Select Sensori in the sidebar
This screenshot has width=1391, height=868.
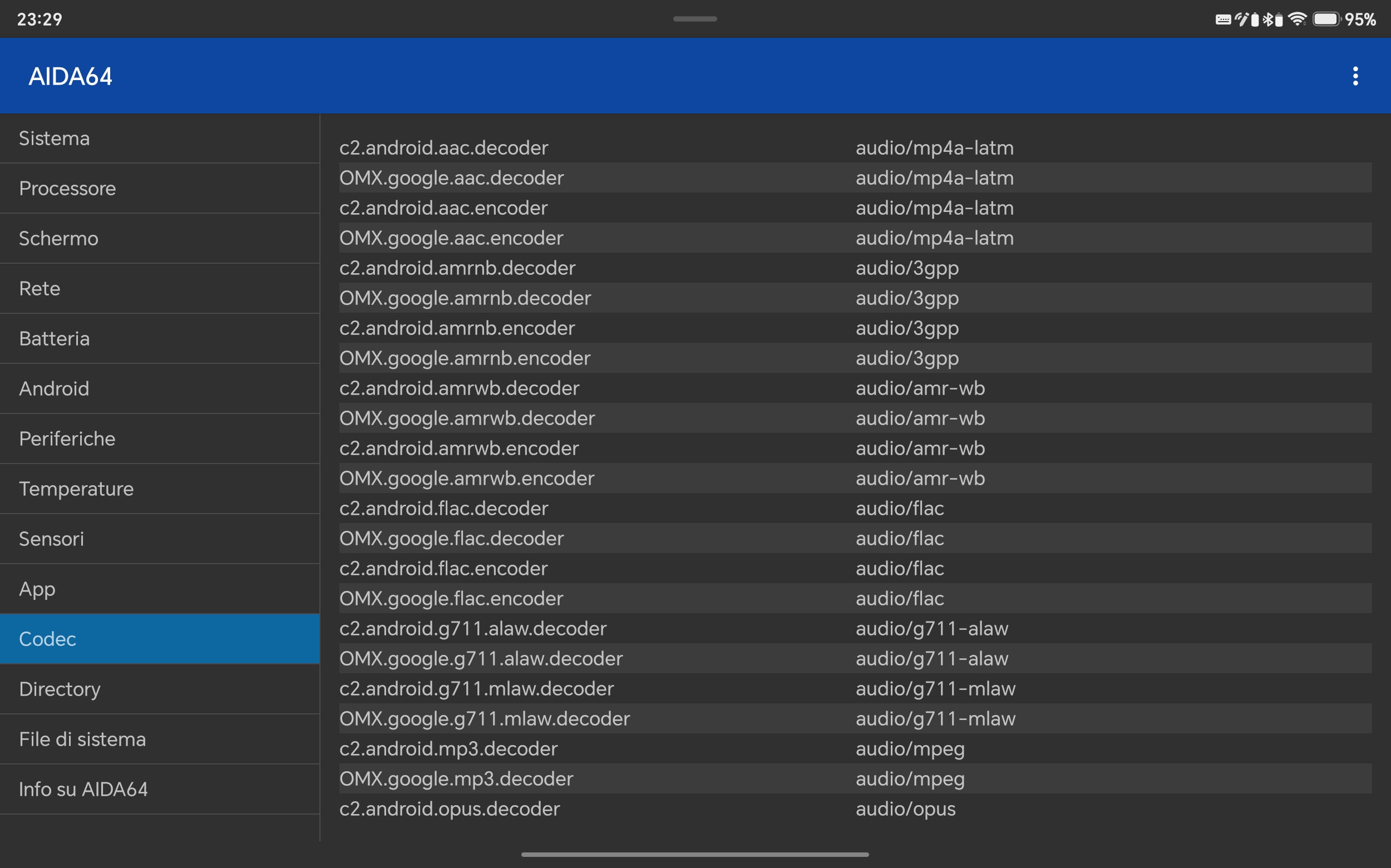(x=160, y=539)
